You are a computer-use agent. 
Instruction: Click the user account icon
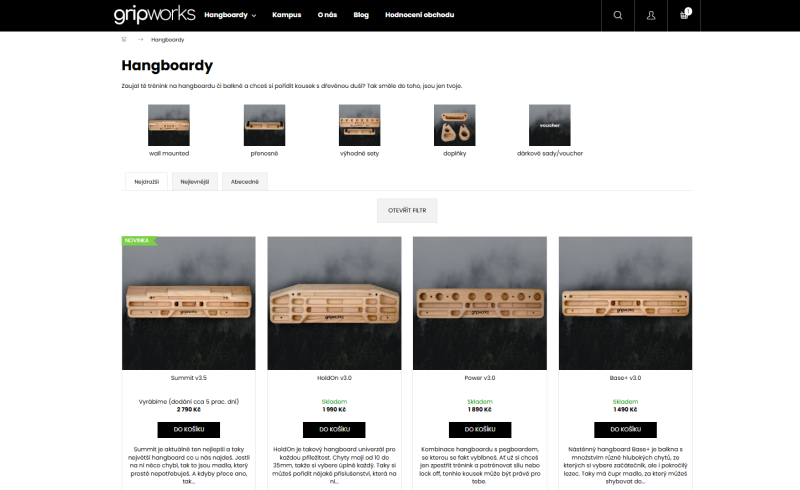click(x=651, y=15)
